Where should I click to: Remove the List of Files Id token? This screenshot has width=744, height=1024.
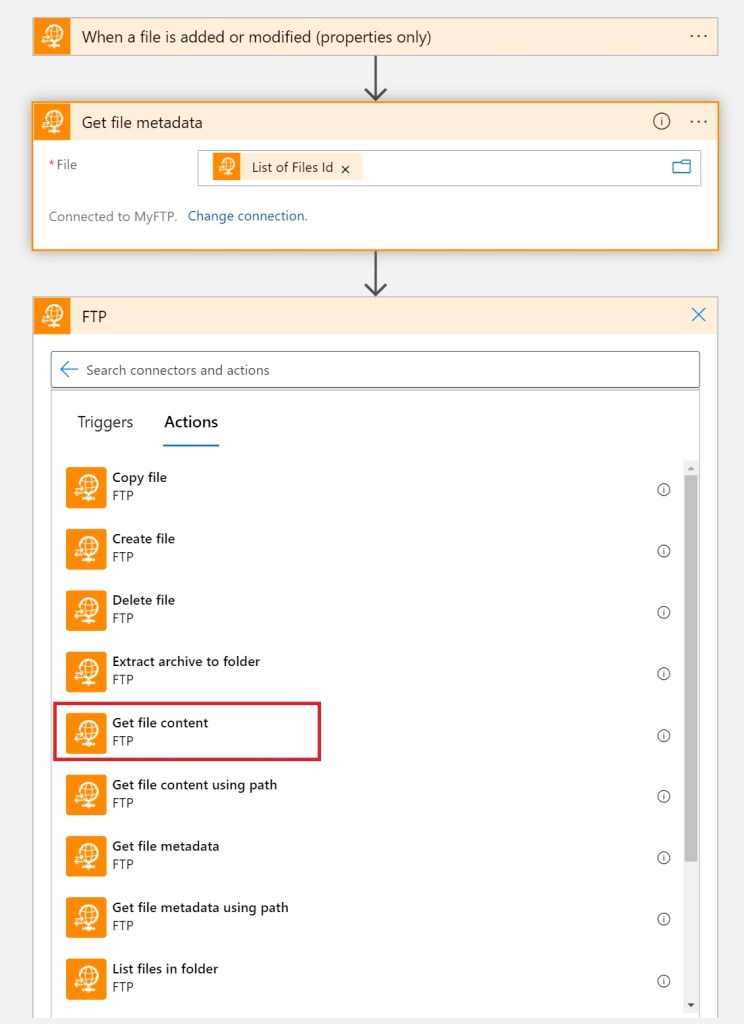click(x=345, y=169)
